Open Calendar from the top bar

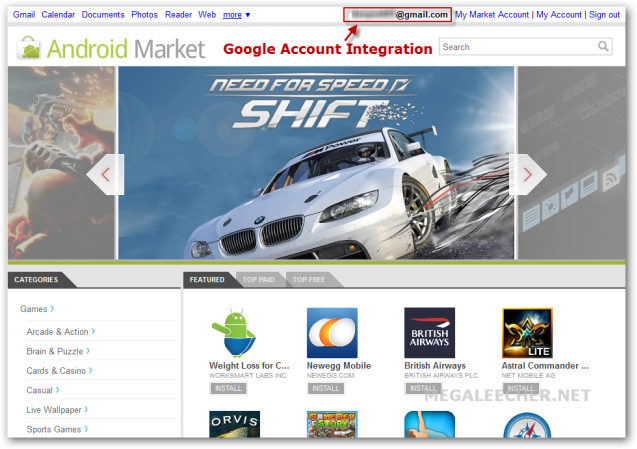coord(58,15)
